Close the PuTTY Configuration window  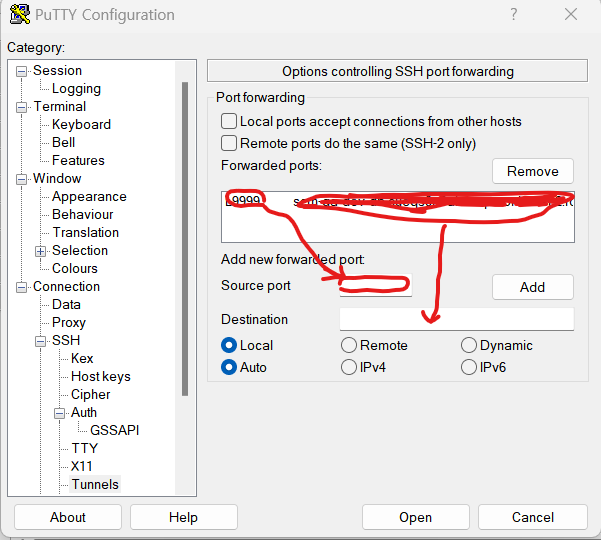[571, 15]
